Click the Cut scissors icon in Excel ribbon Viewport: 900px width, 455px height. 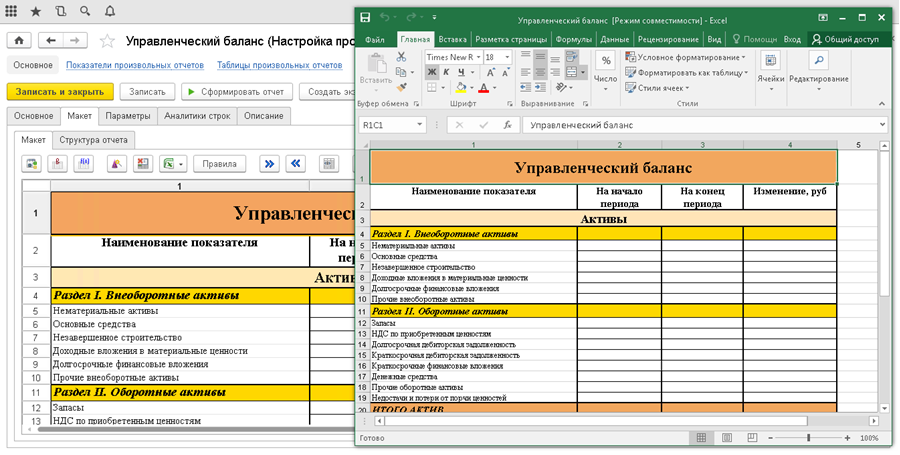tap(402, 58)
